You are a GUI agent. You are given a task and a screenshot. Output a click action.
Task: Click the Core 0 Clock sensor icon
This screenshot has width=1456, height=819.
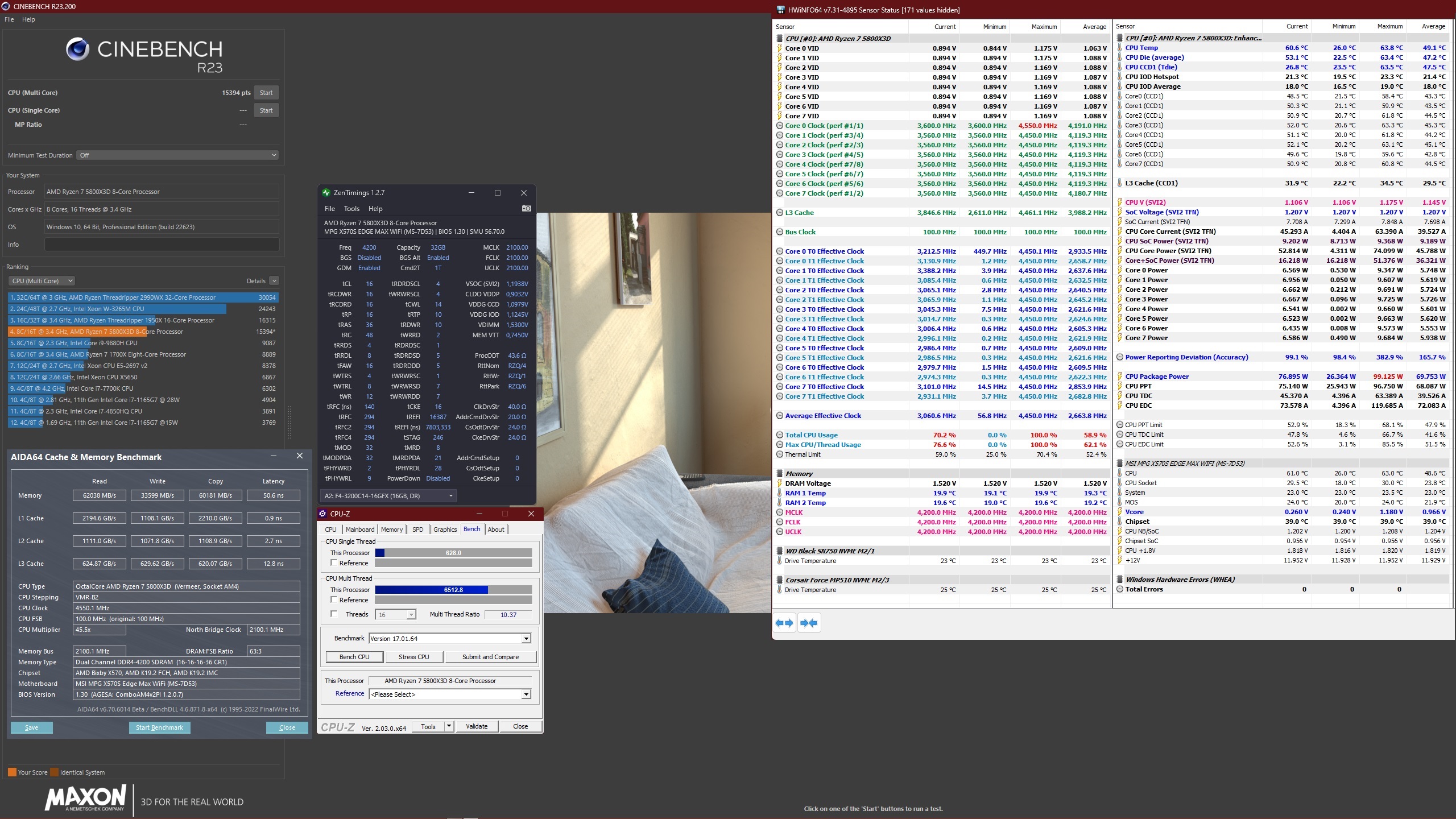(780, 126)
